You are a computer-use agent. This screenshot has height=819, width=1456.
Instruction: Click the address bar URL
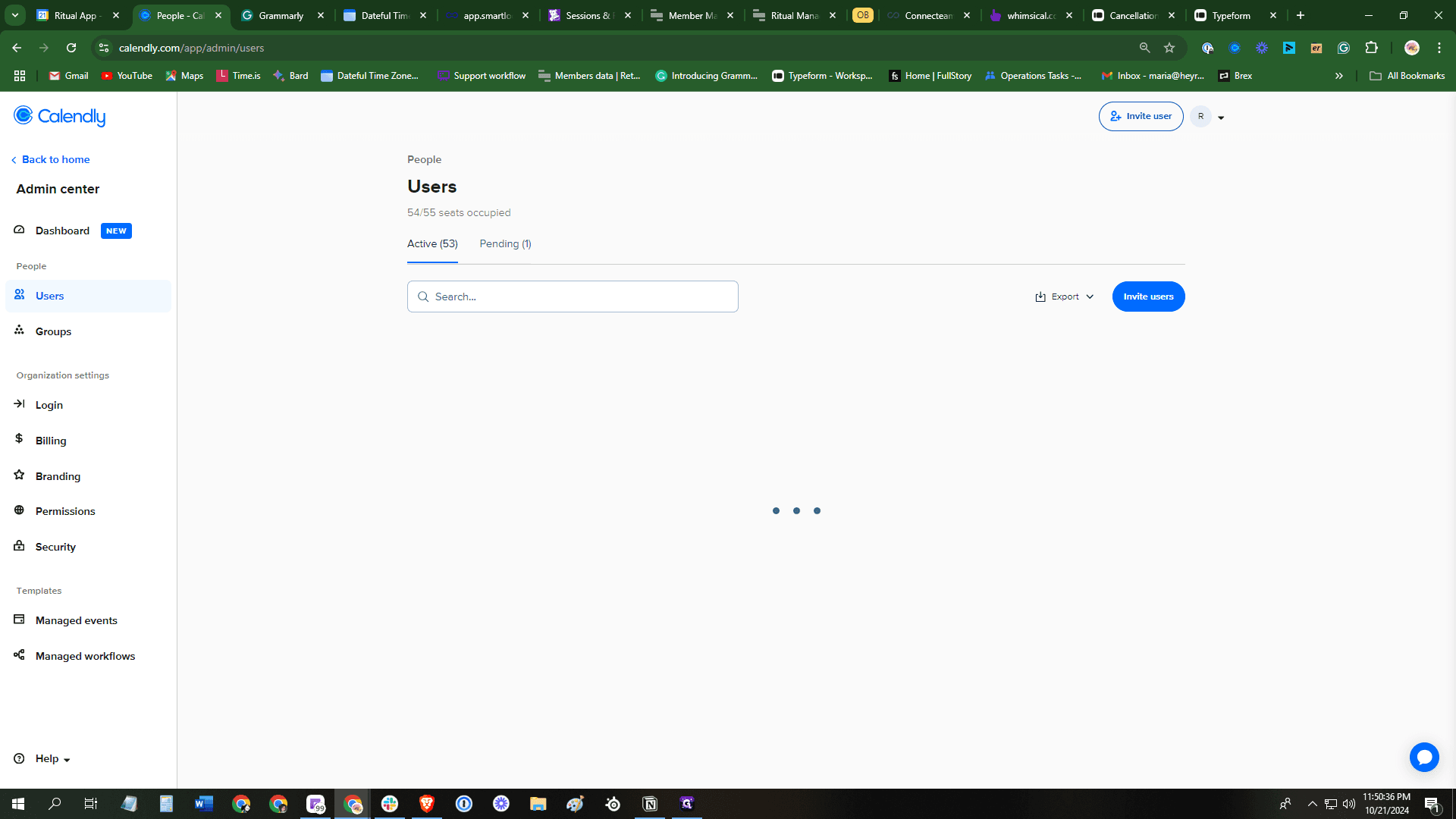coord(191,48)
